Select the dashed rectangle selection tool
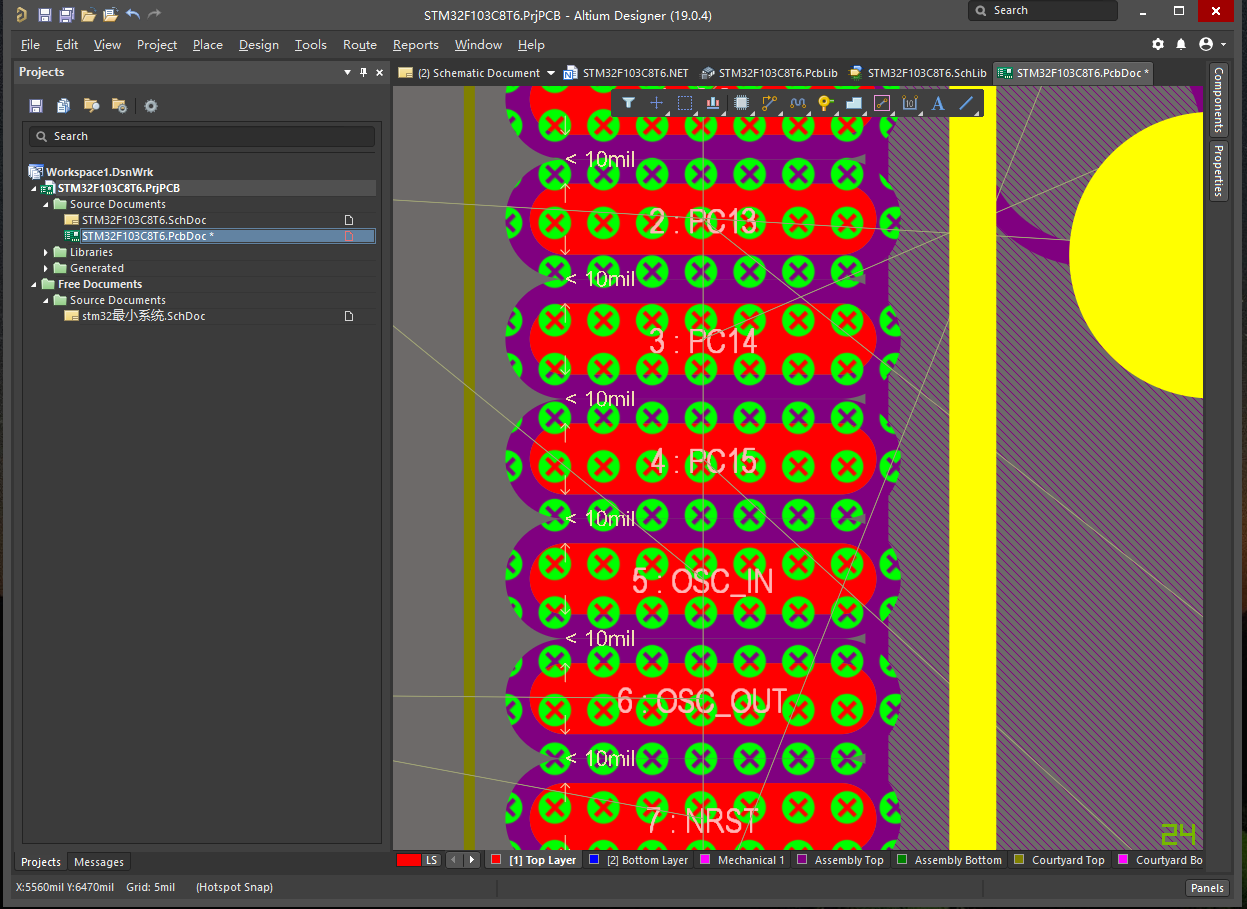The width and height of the screenshot is (1247, 909). click(685, 103)
